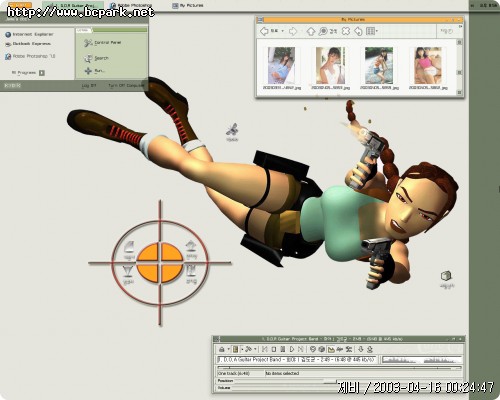This screenshot has height=400, width=500.
Task: Toggle the highlighted playlist icon in player toolbar
Action: (x=235, y=349)
